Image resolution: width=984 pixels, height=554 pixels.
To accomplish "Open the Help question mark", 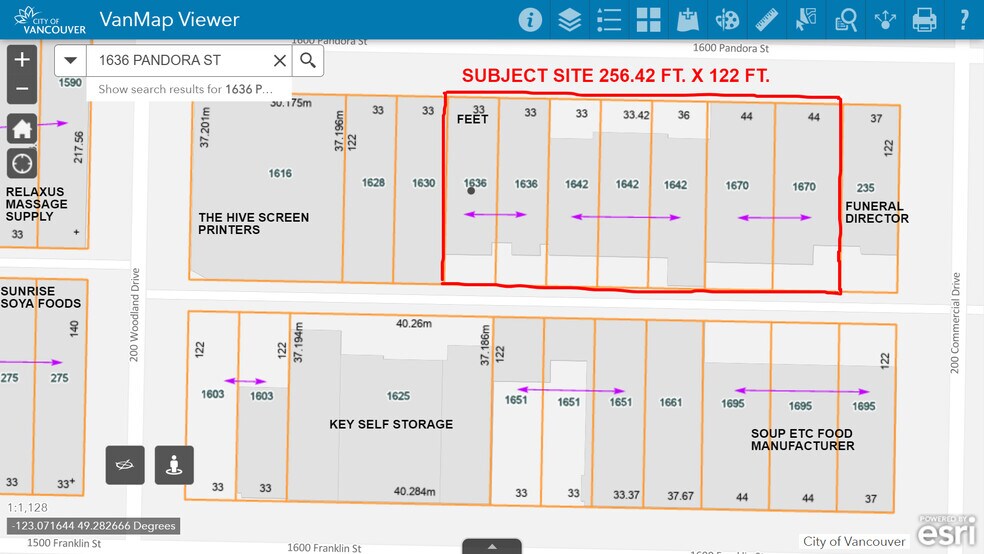I will point(964,19).
